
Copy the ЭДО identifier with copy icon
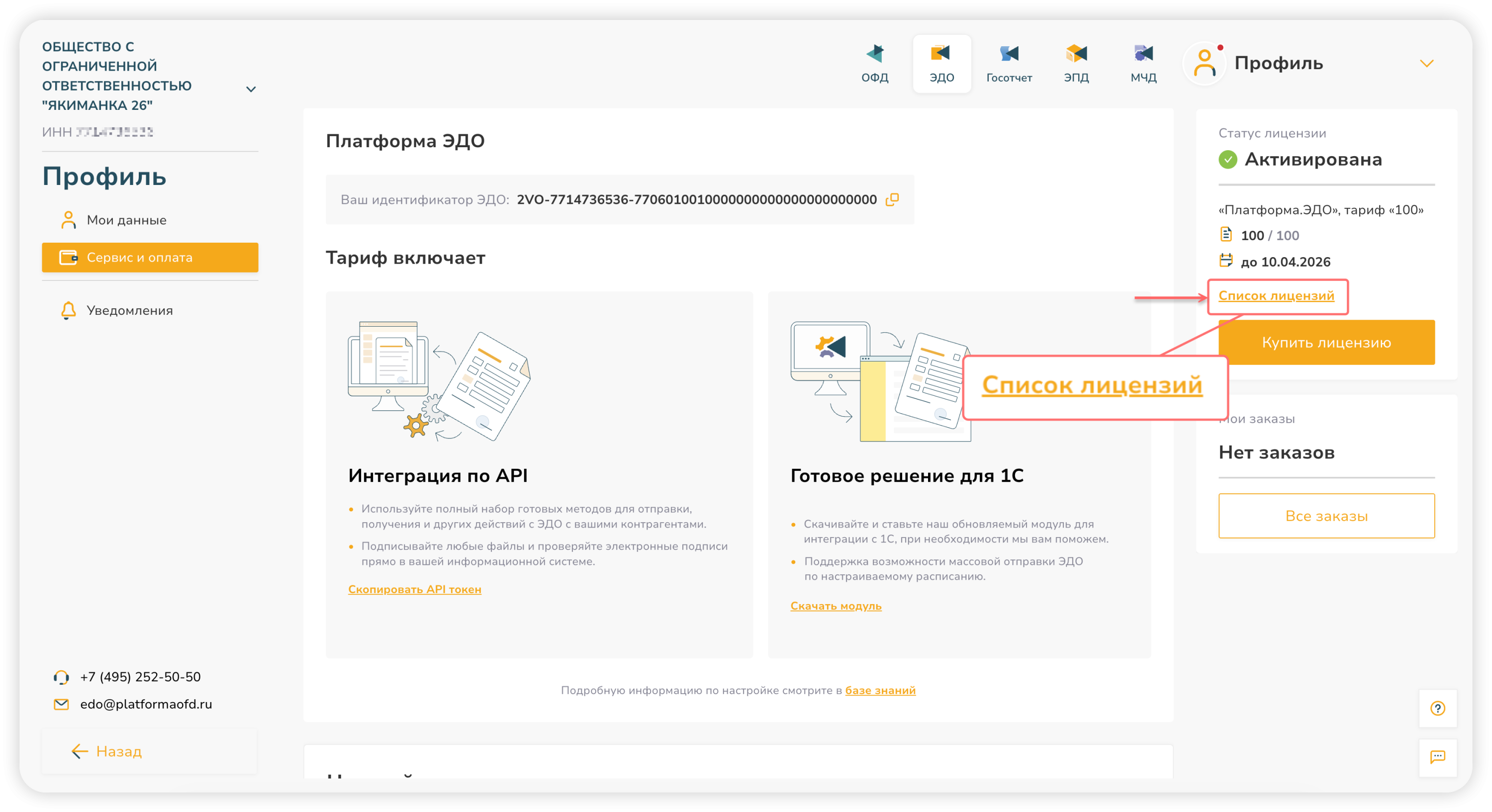[892, 199]
